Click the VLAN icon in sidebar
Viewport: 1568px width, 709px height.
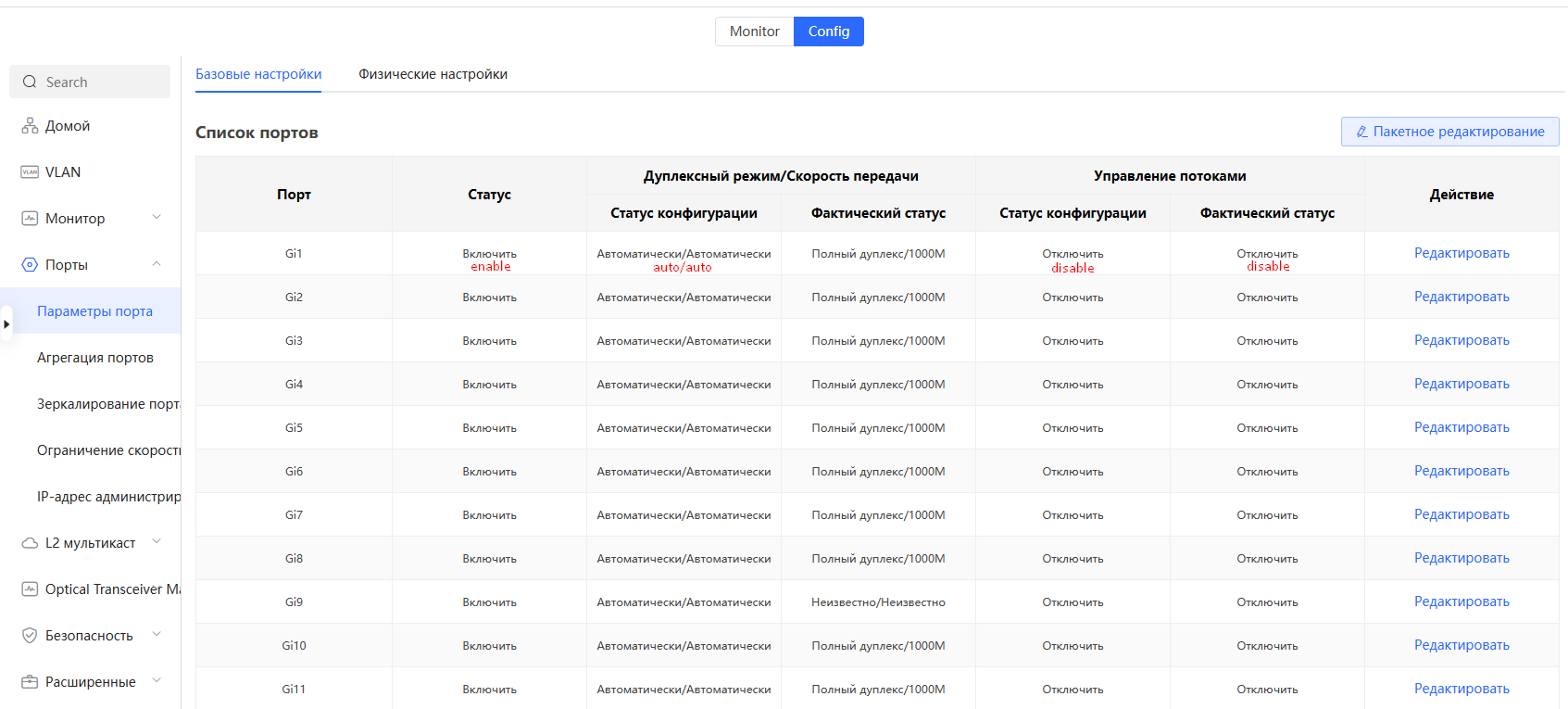30,172
